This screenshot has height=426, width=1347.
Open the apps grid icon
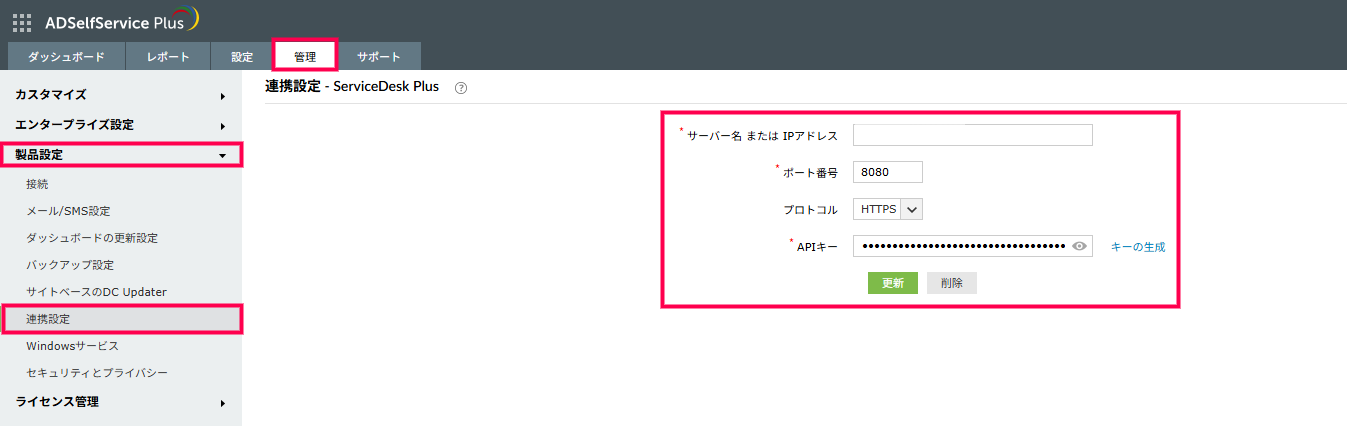click(x=22, y=21)
